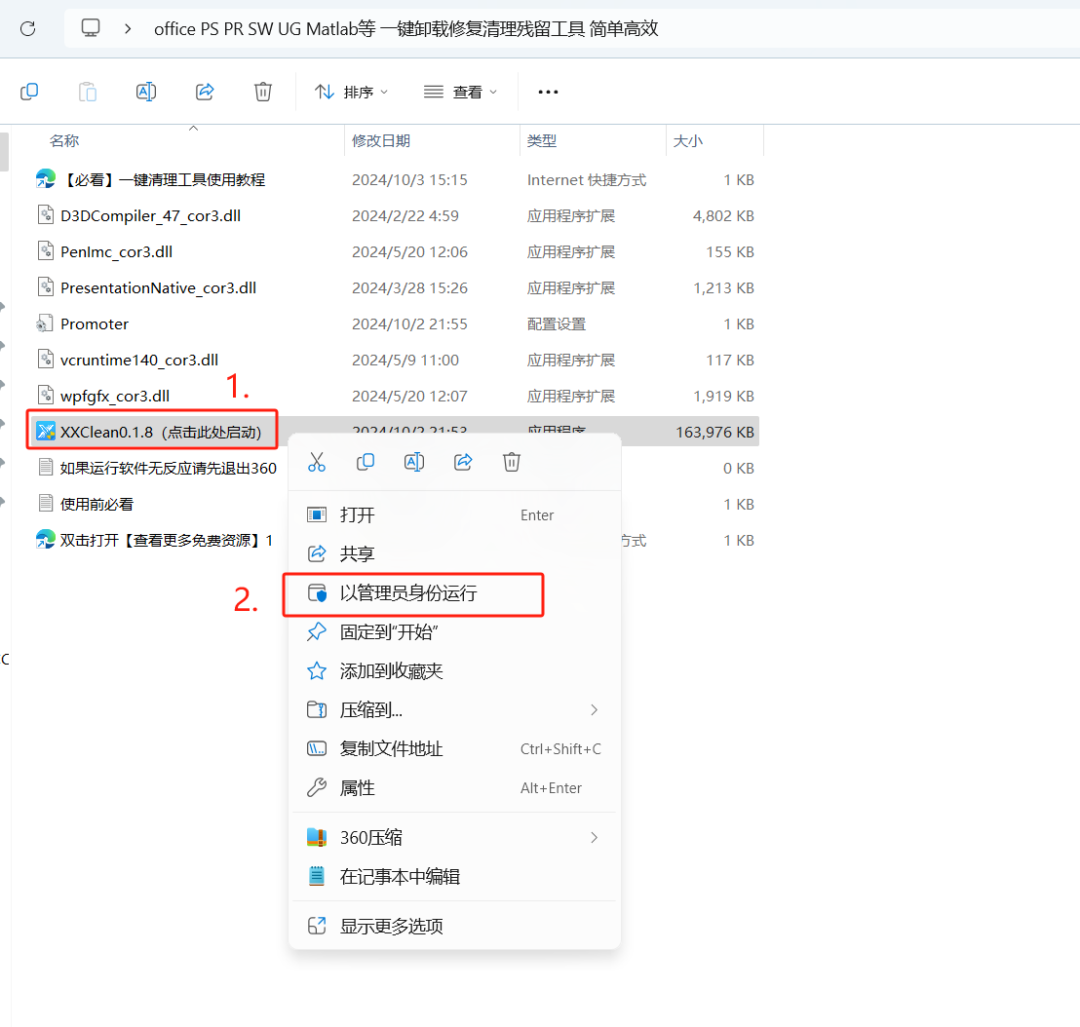1080x1027 pixels.
Task: Select the PenImc_cor3.dll file
Action: 116,251
